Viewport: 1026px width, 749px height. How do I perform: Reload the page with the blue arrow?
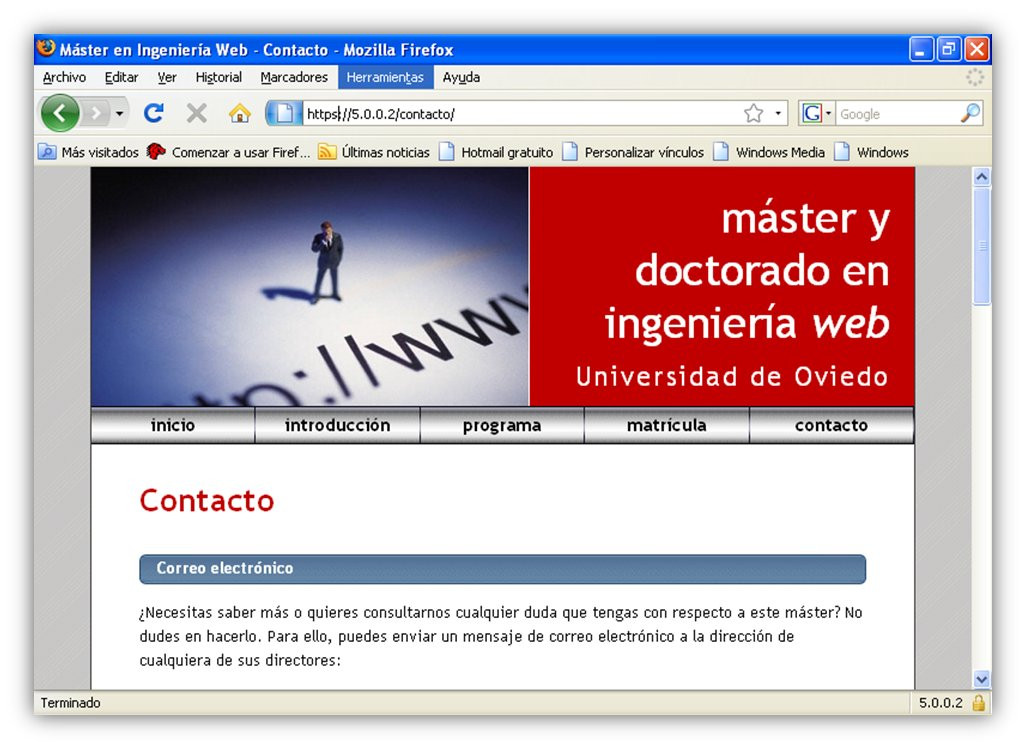pyautogui.click(x=154, y=113)
